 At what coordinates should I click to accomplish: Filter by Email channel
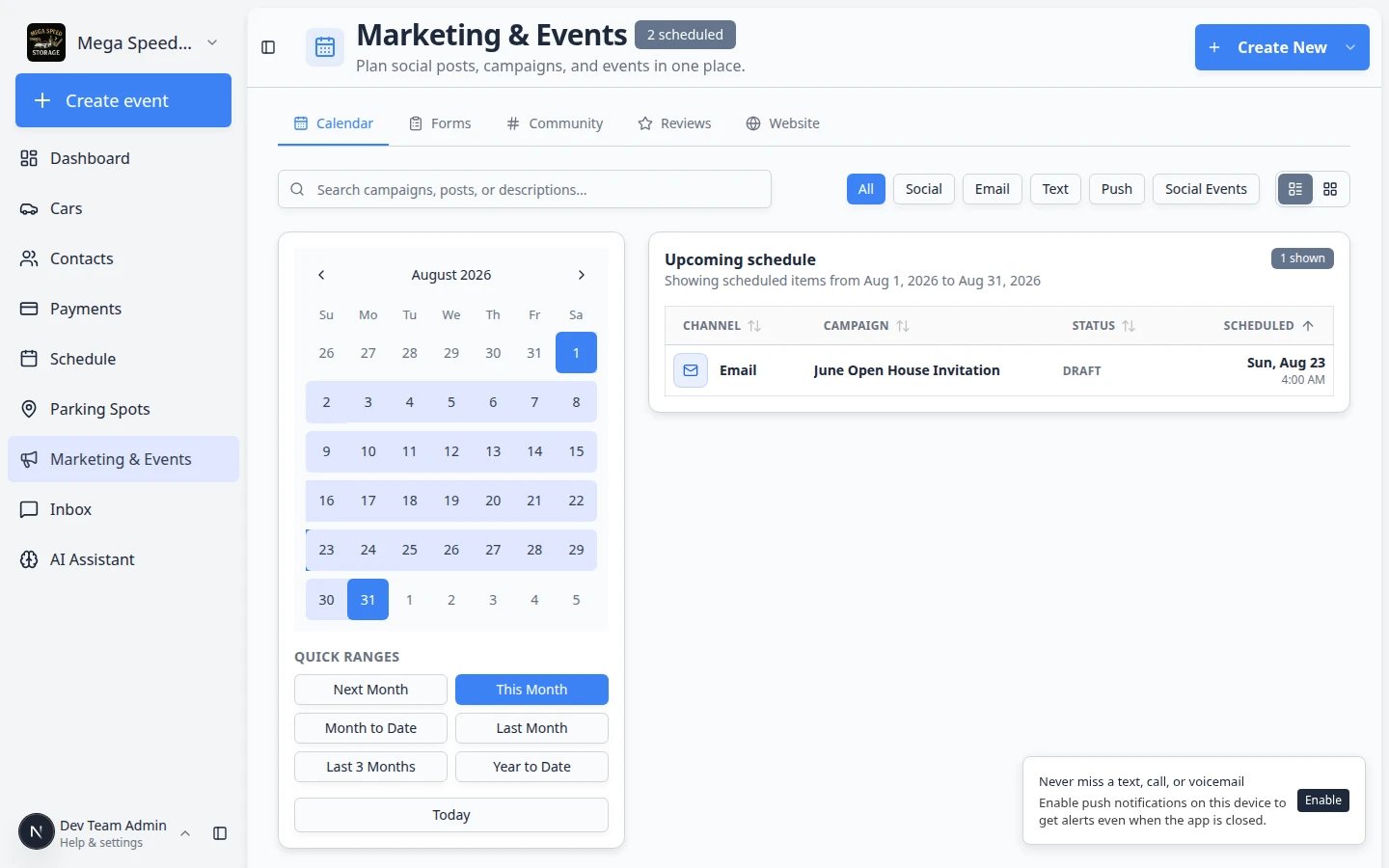(x=993, y=189)
